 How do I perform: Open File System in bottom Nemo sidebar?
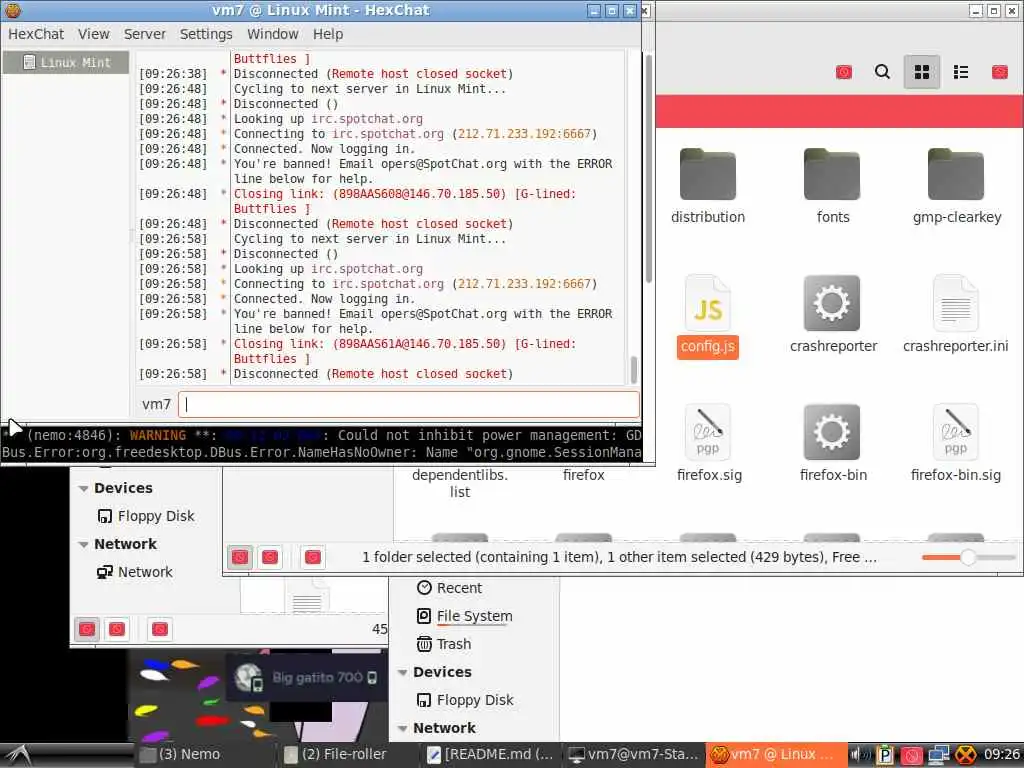point(464,616)
